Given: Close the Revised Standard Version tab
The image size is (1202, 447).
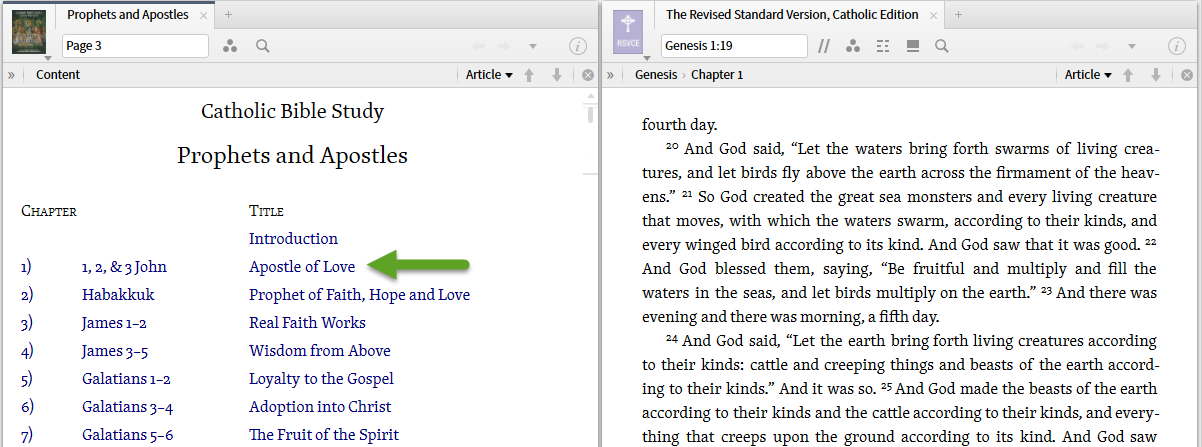Looking at the screenshot, I should (934, 15).
